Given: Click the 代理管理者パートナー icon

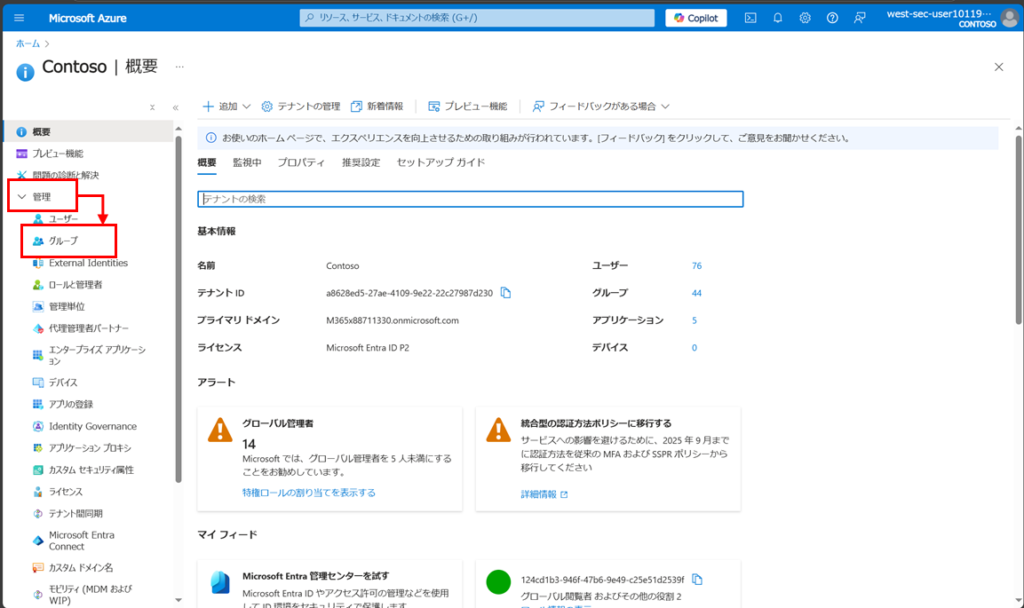Looking at the screenshot, I should pyautogui.click(x=38, y=328).
